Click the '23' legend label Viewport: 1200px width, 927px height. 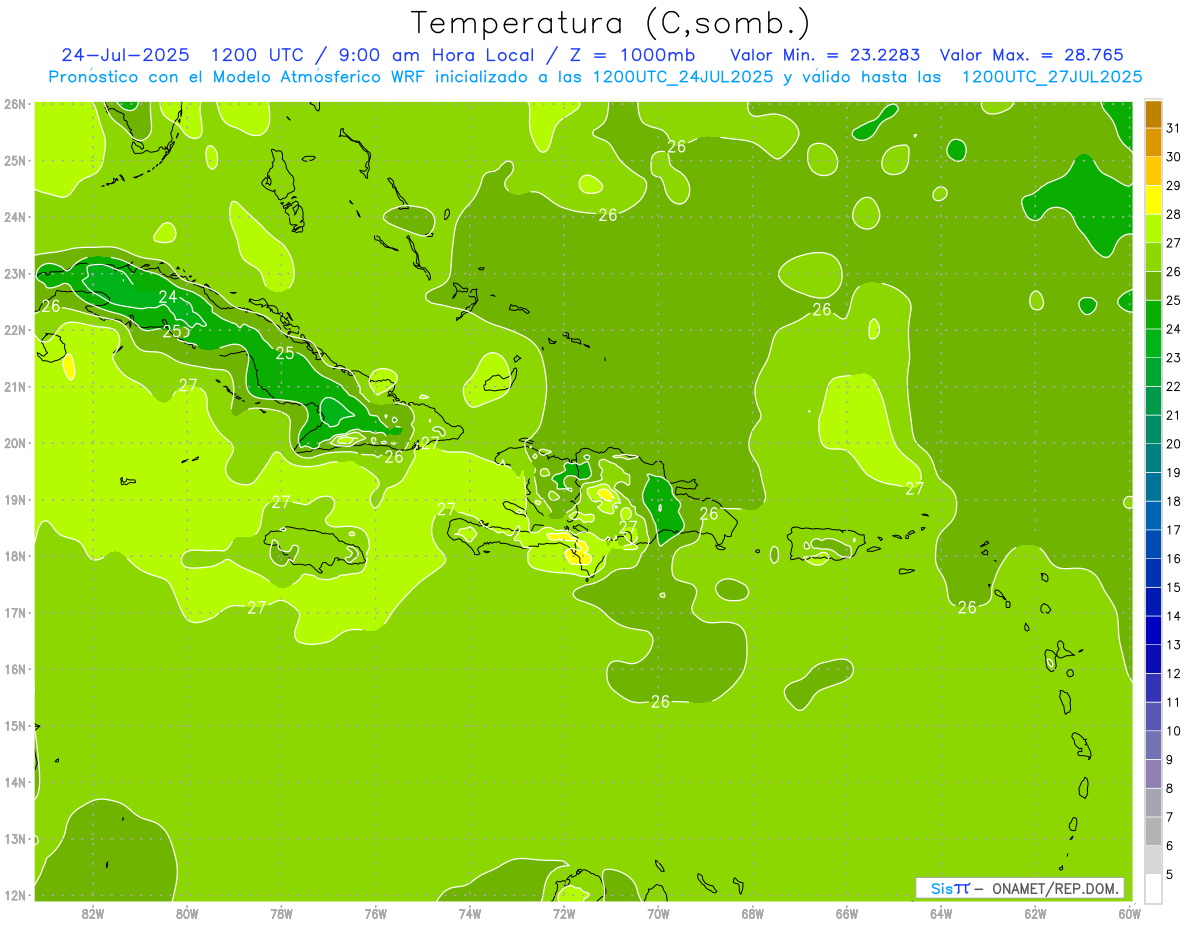tap(1173, 358)
